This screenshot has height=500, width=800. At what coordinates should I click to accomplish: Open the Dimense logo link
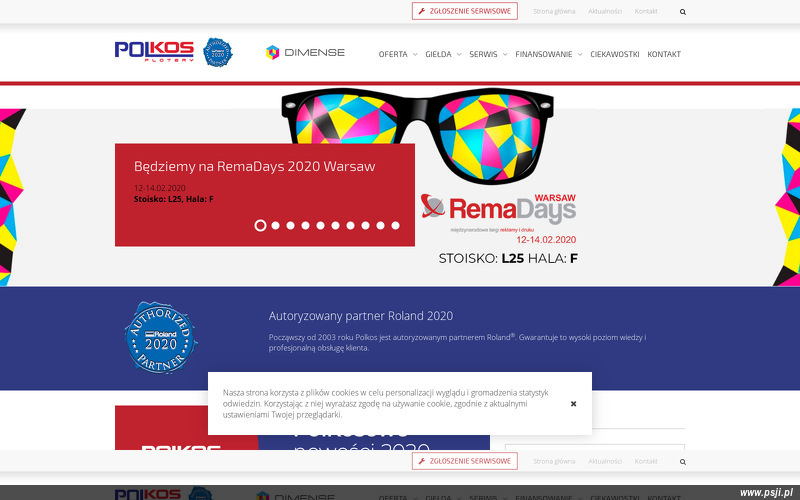pyautogui.click(x=305, y=52)
